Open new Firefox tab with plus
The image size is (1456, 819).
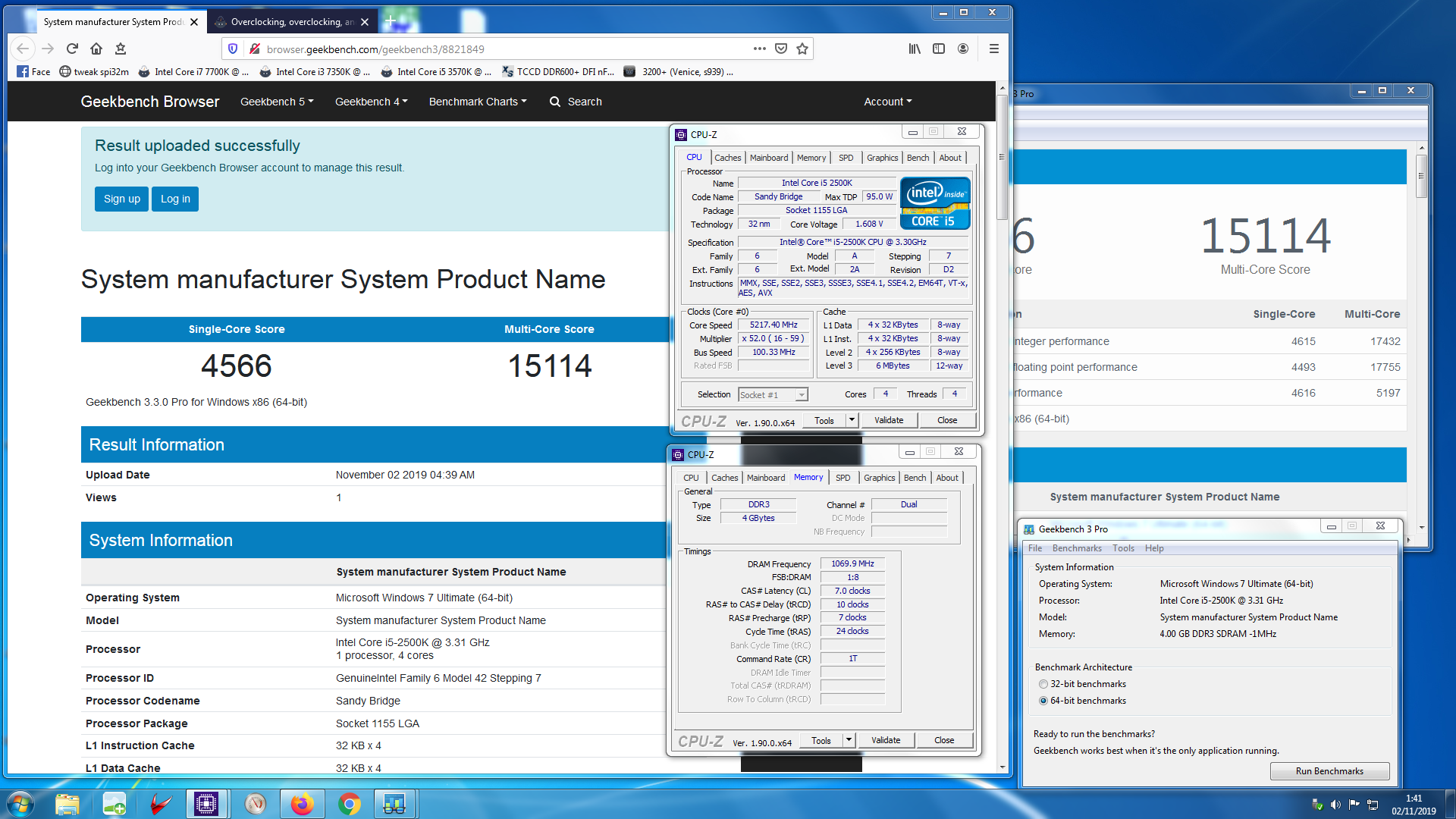(390, 21)
